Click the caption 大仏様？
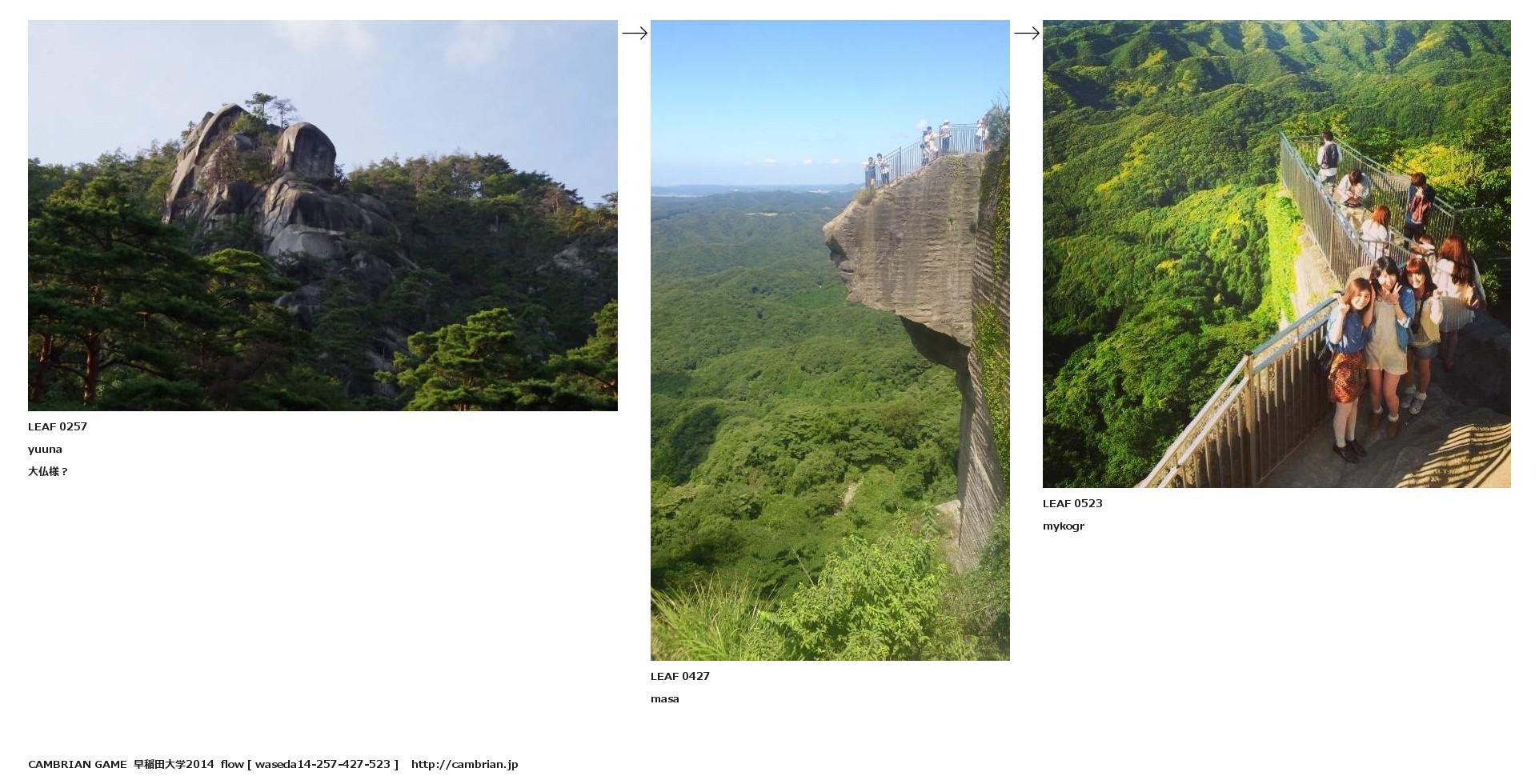 pyautogui.click(x=48, y=471)
